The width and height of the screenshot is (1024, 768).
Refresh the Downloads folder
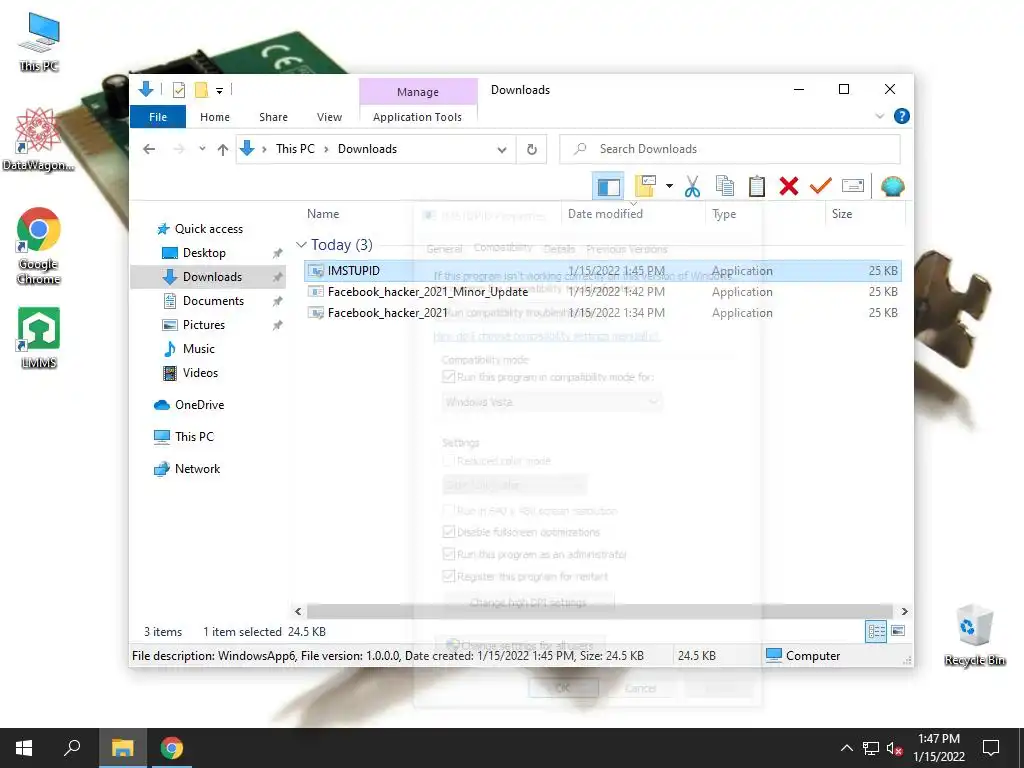pyautogui.click(x=532, y=150)
